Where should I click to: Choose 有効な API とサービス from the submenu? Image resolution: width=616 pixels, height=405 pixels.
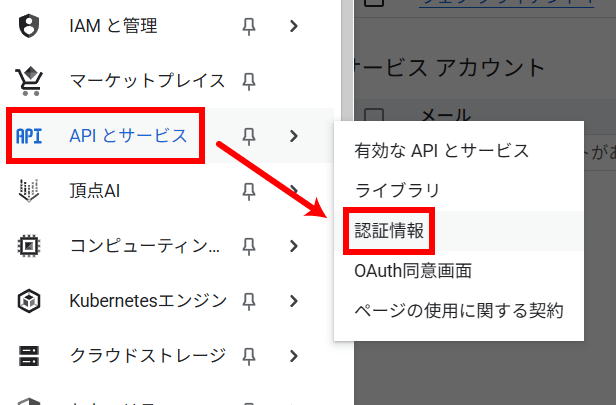pyautogui.click(x=459, y=151)
